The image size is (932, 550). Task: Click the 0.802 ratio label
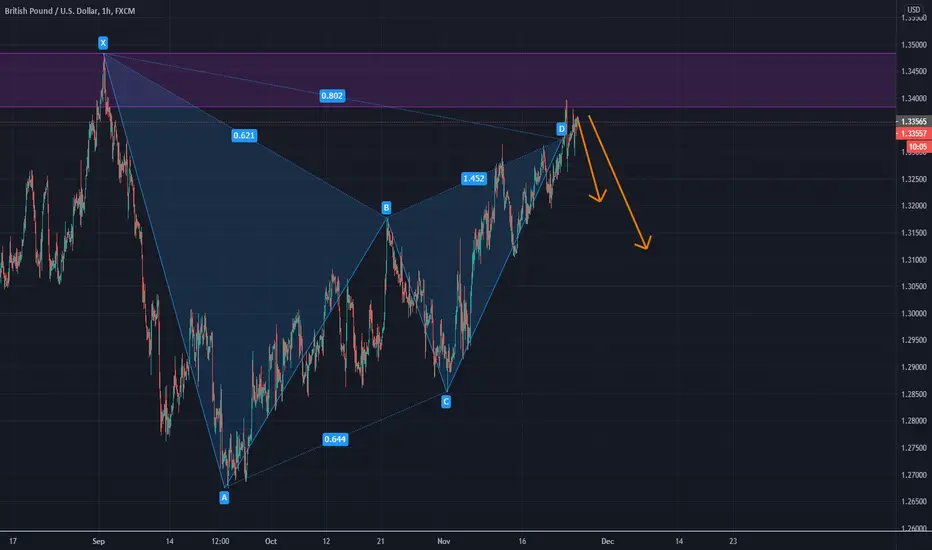[x=332, y=96]
